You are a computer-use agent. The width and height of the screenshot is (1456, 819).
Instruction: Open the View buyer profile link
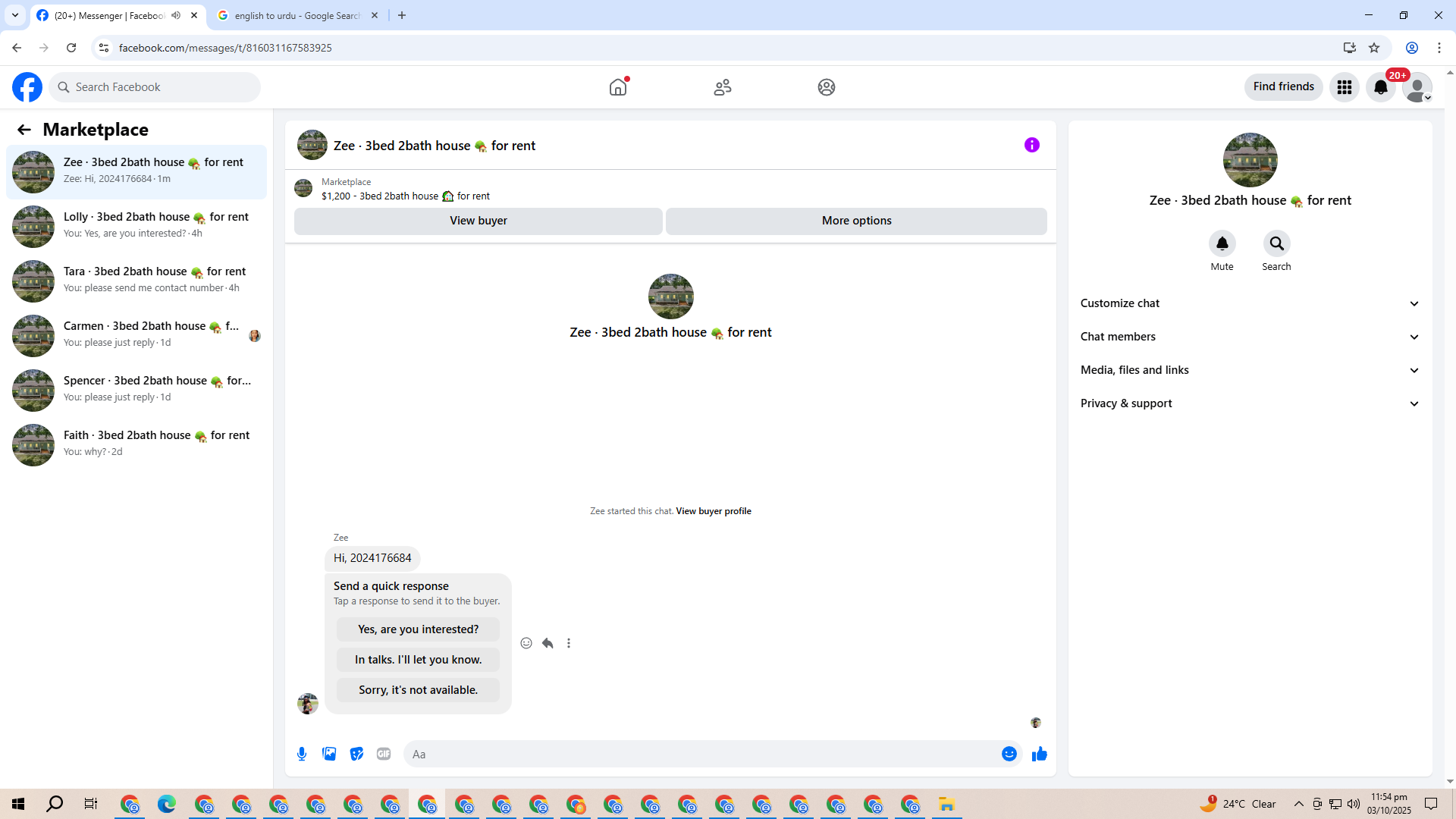pos(714,511)
